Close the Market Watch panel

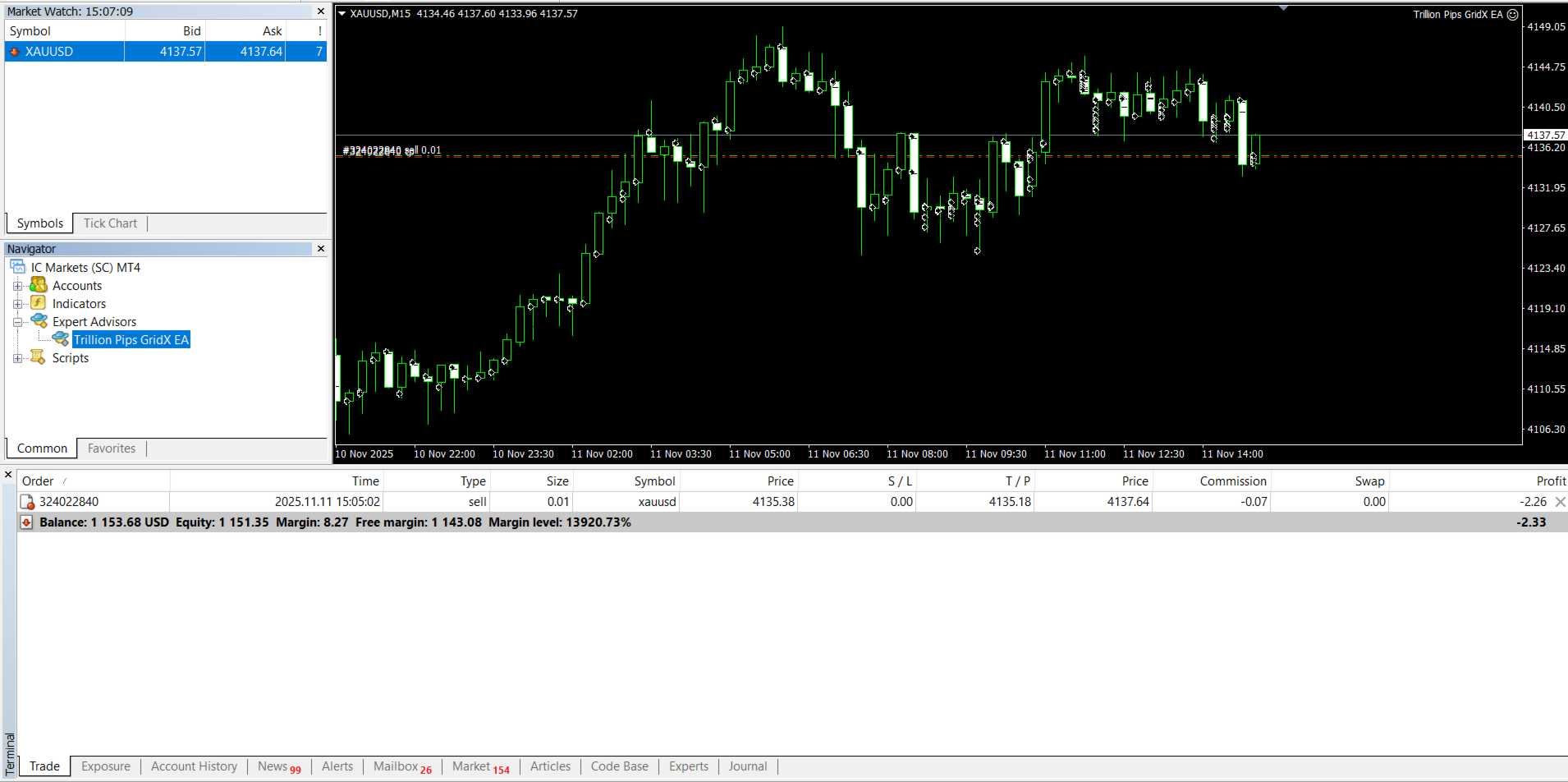321,11
